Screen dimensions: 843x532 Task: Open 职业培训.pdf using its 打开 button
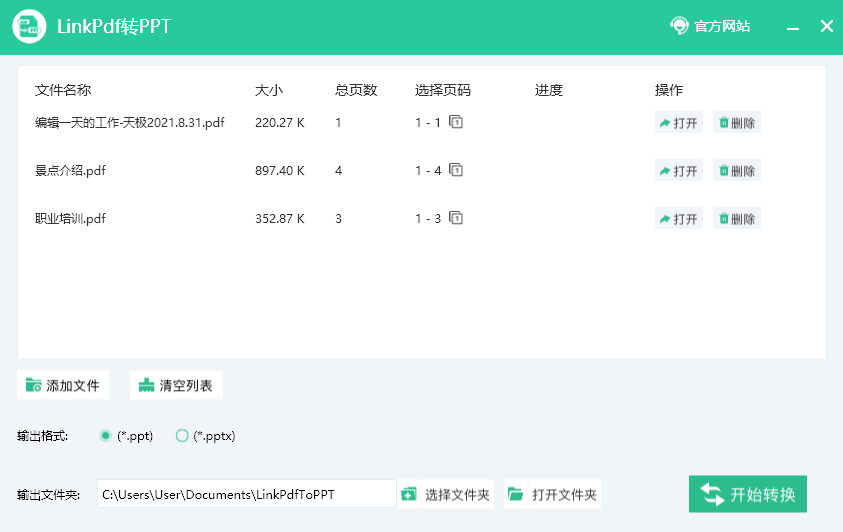(678, 219)
